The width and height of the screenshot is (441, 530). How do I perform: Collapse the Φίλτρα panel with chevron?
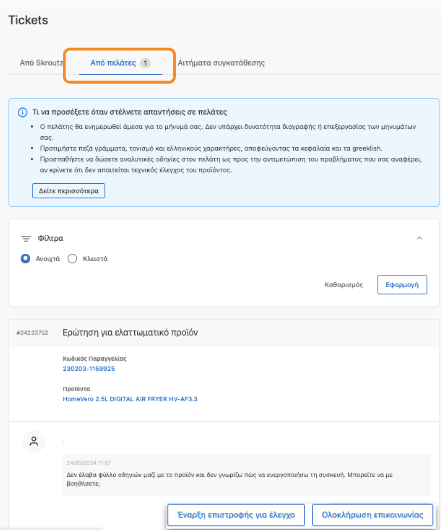click(x=419, y=238)
